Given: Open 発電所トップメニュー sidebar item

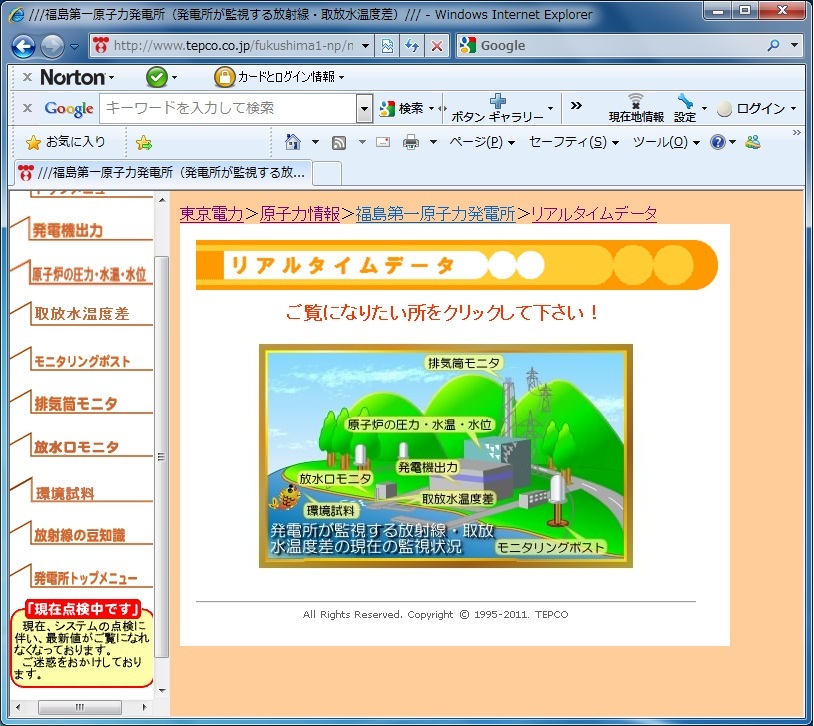Looking at the screenshot, I should 86,578.
